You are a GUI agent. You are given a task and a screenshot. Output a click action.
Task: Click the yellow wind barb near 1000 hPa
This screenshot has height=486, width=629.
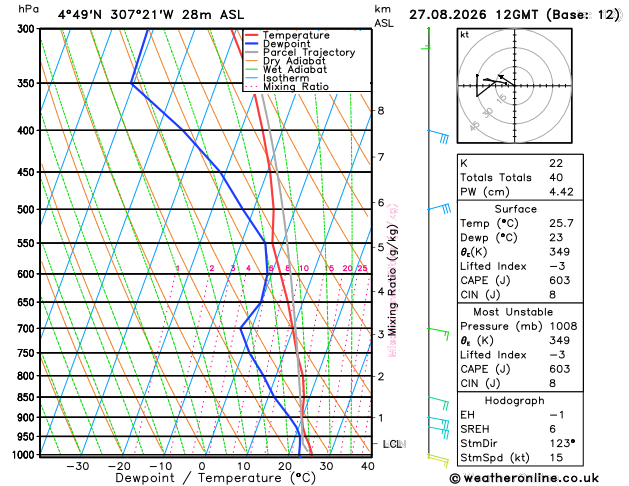438,460
